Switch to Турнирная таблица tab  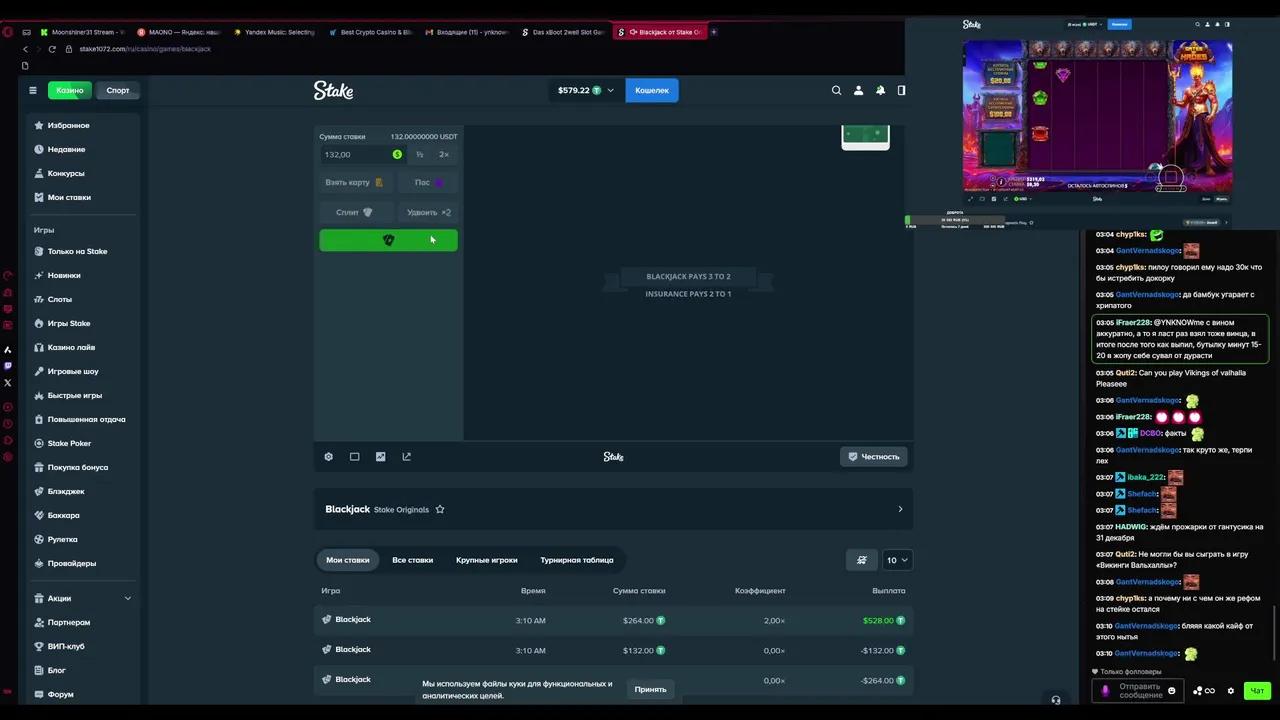pos(577,560)
